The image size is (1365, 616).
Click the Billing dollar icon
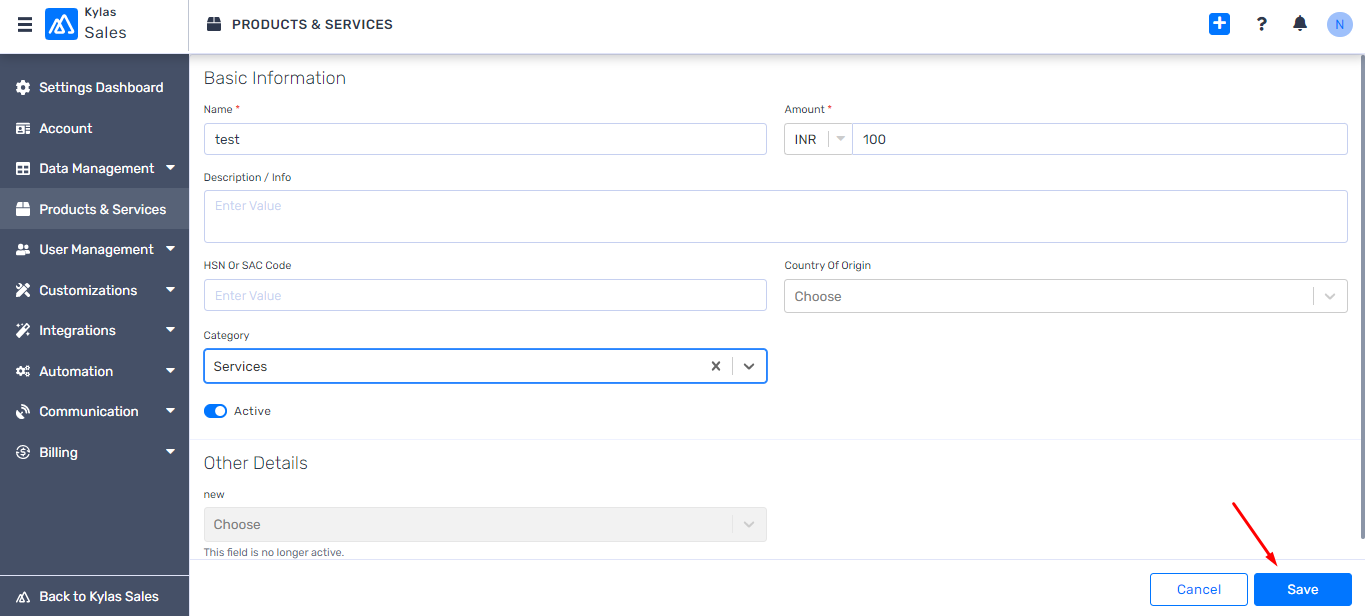coord(23,452)
